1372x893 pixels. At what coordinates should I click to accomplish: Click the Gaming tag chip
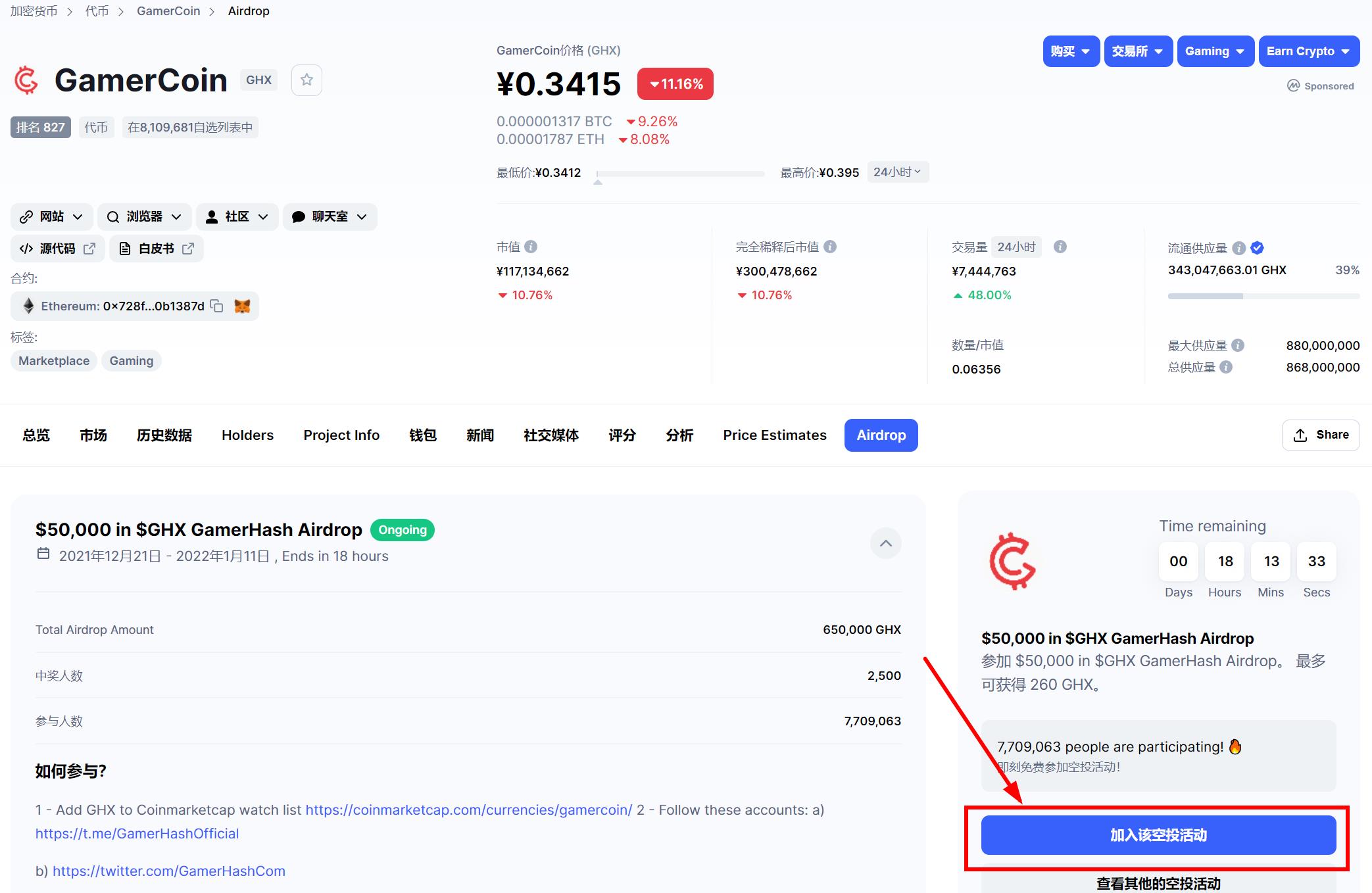click(132, 360)
